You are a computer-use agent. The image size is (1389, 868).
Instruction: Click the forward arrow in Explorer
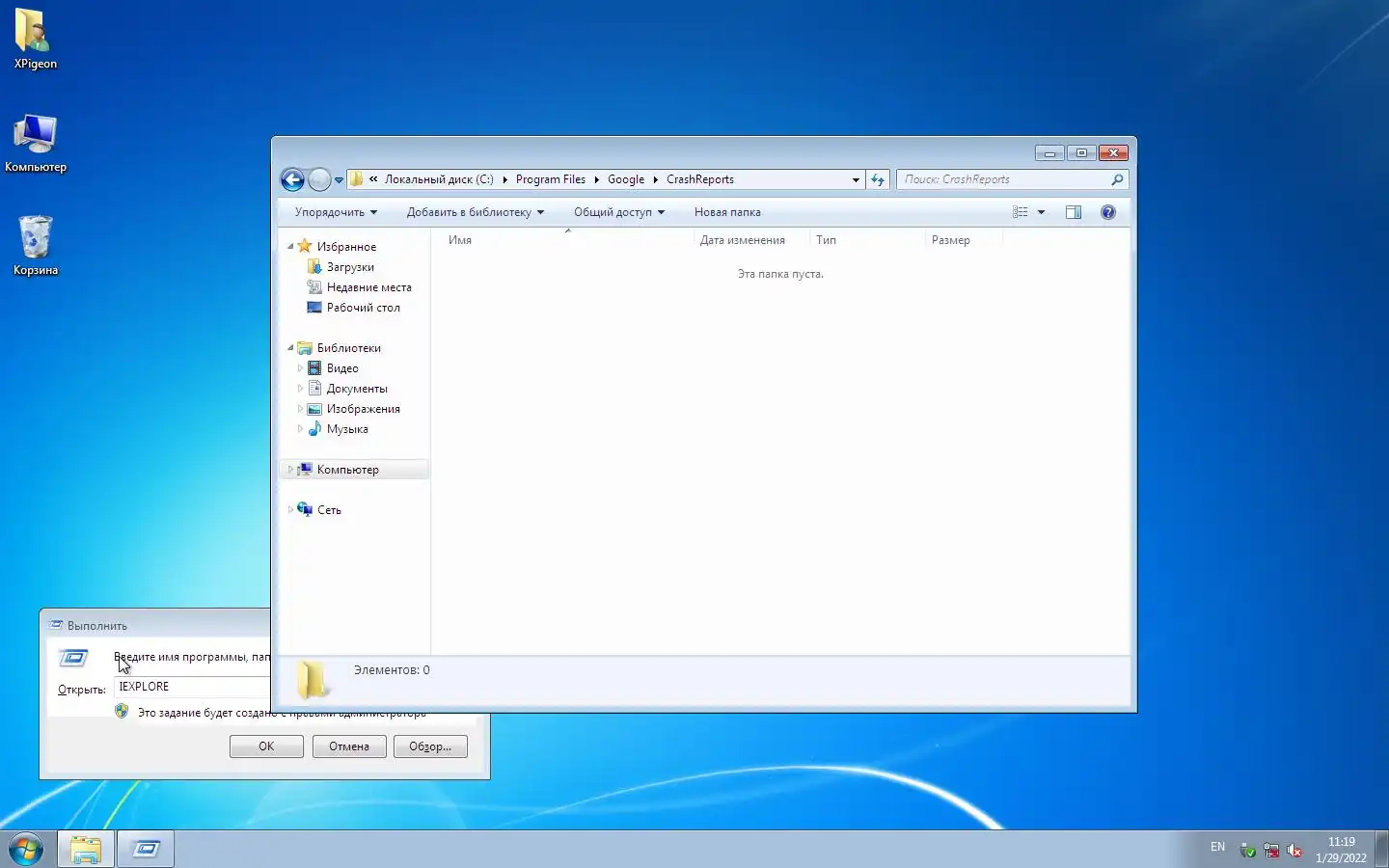point(319,179)
